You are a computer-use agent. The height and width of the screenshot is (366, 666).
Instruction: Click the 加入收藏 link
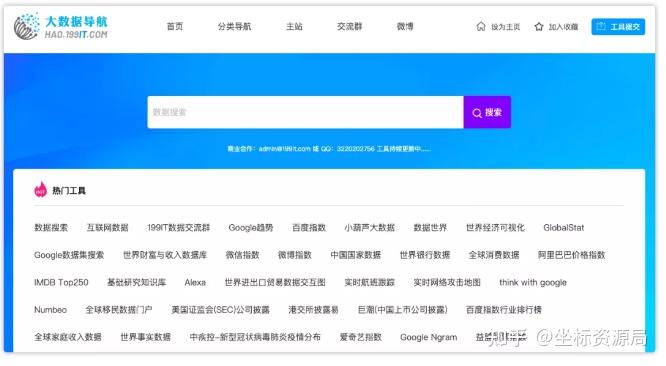[x=563, y=27]
